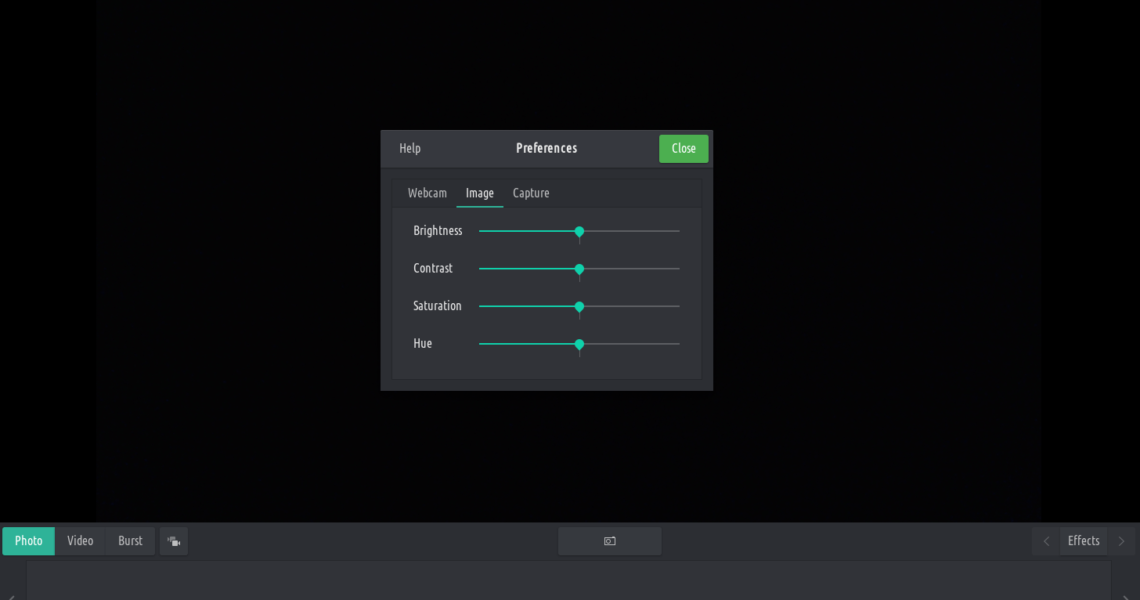Click the Help button in Preferences
The image size is (1140, 600).
[x=410, y=148]
